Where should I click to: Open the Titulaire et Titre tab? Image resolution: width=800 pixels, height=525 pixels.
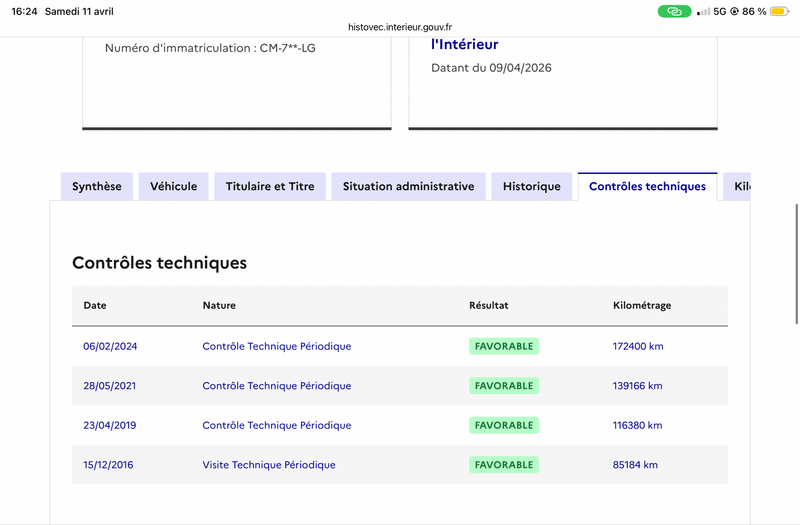(270, 187)
